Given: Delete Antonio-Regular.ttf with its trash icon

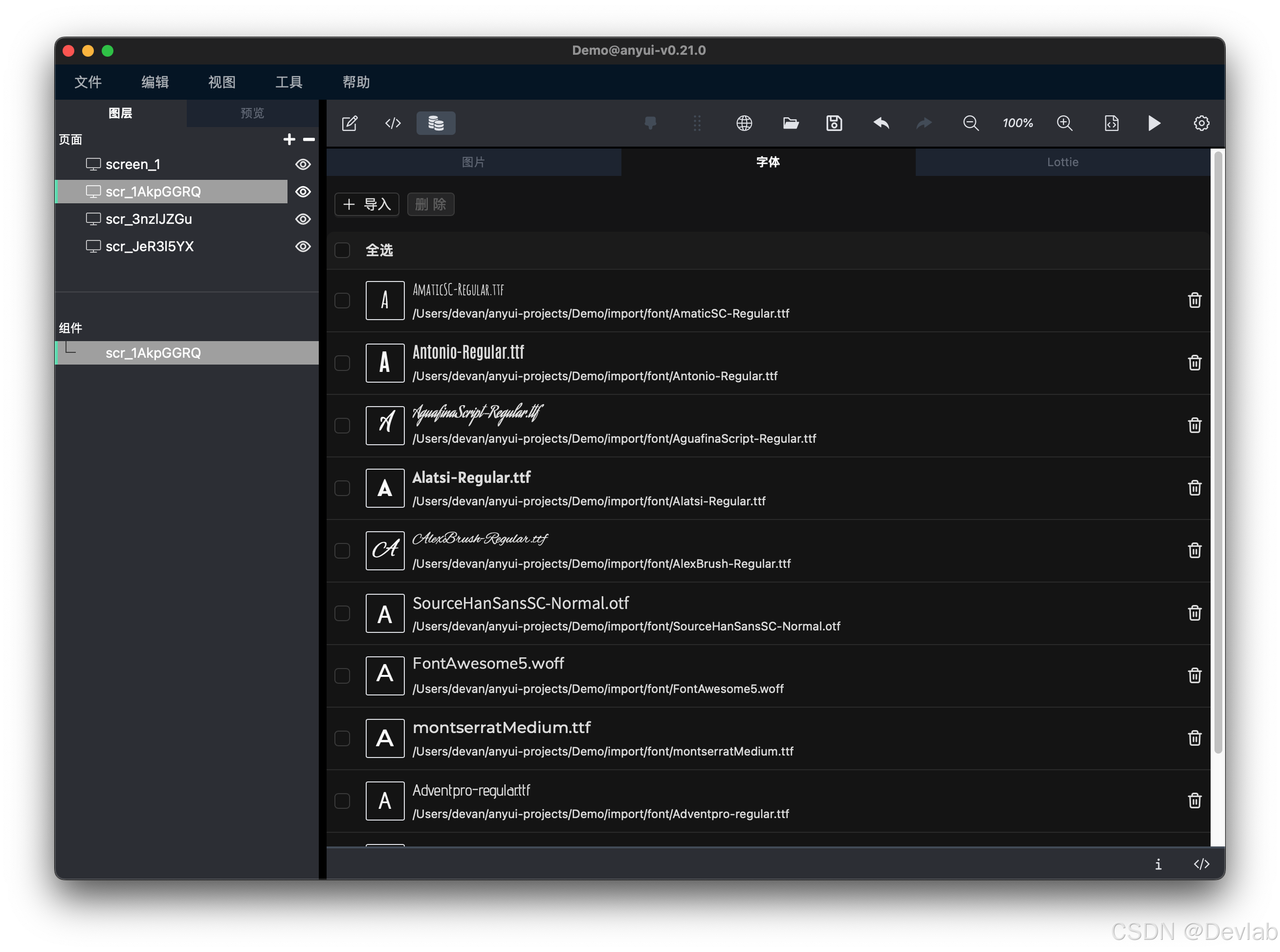Looking at the screenshot, I should (x=1194, y=363).
